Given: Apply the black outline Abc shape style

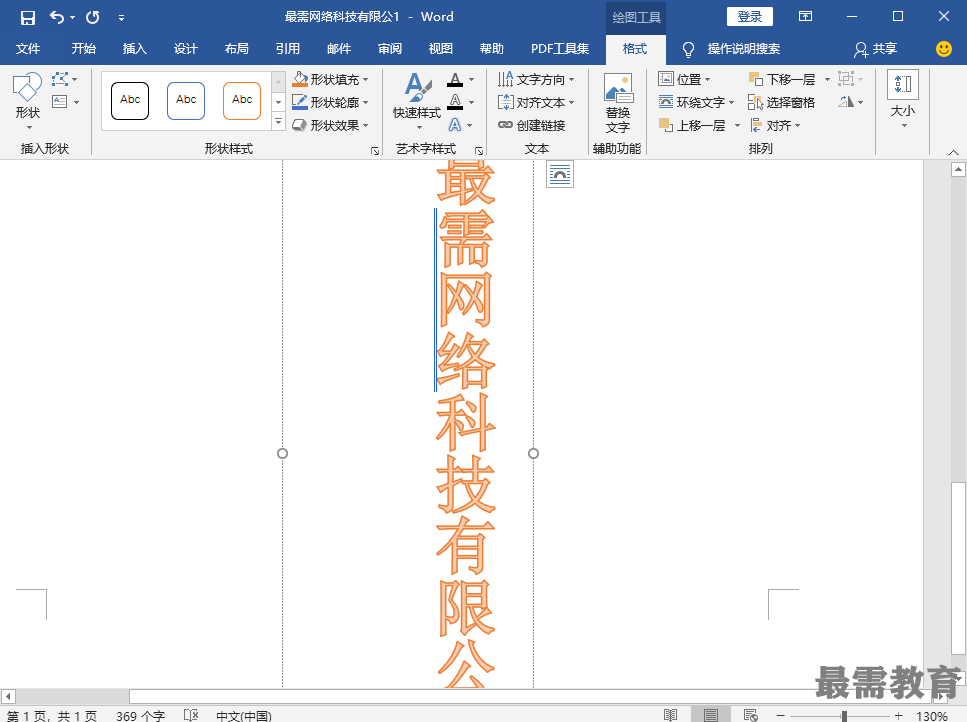Looking at the screenshot, I should (130, 100).
